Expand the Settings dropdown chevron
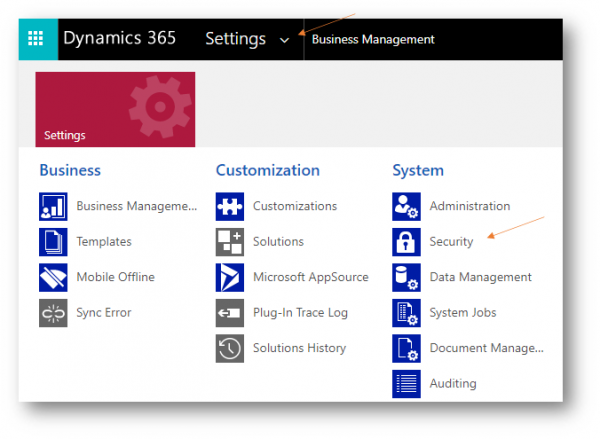600x439 pixels. pos(285,40)
